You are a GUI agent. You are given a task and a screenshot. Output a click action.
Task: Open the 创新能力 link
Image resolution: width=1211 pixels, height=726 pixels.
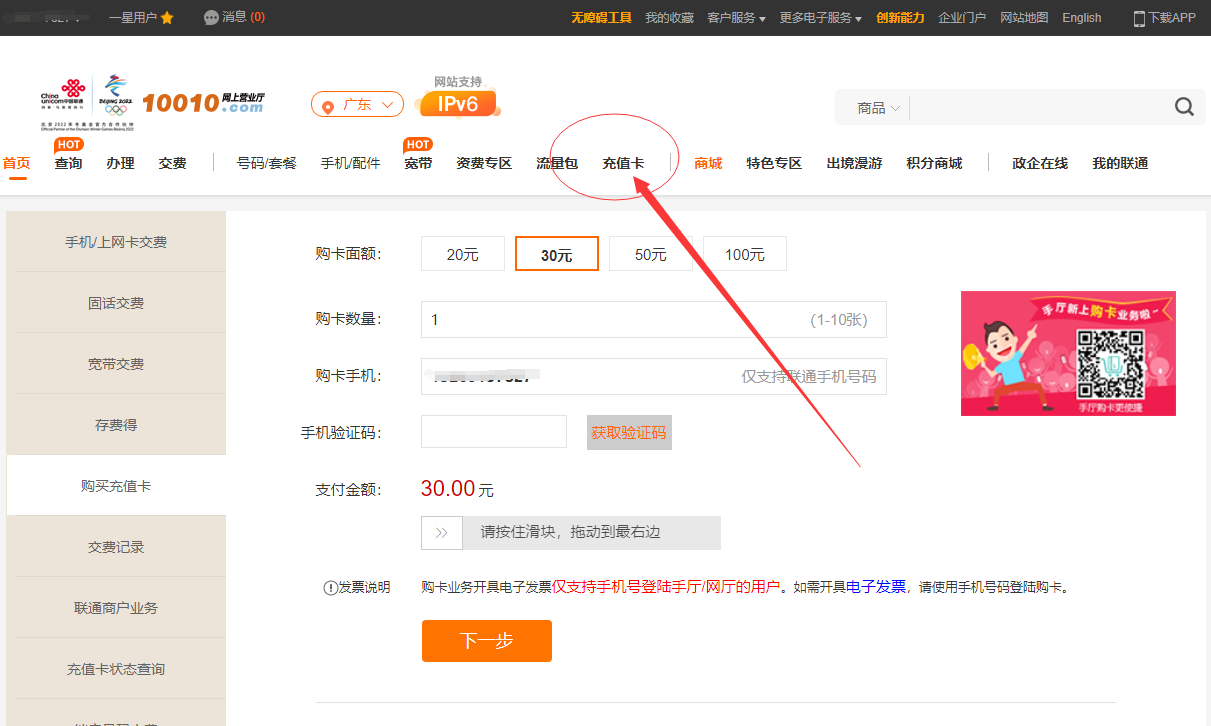pyautogui.click(x=900, y=18)
